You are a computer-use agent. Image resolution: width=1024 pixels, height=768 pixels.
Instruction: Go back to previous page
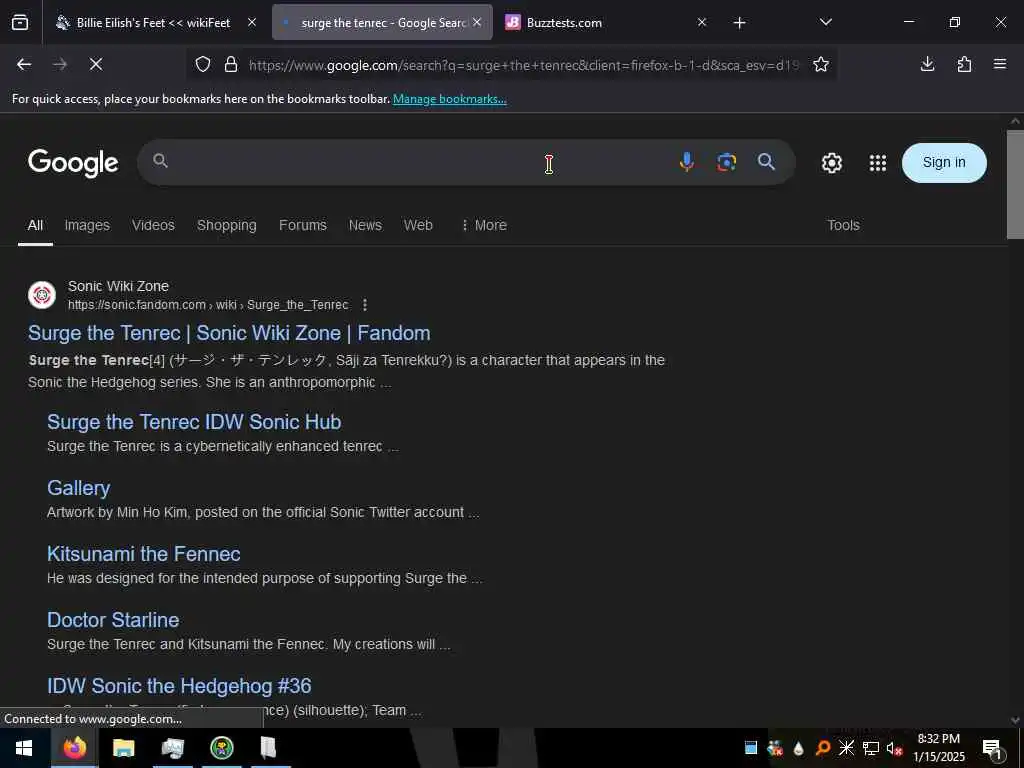click(x=24, y=64)
